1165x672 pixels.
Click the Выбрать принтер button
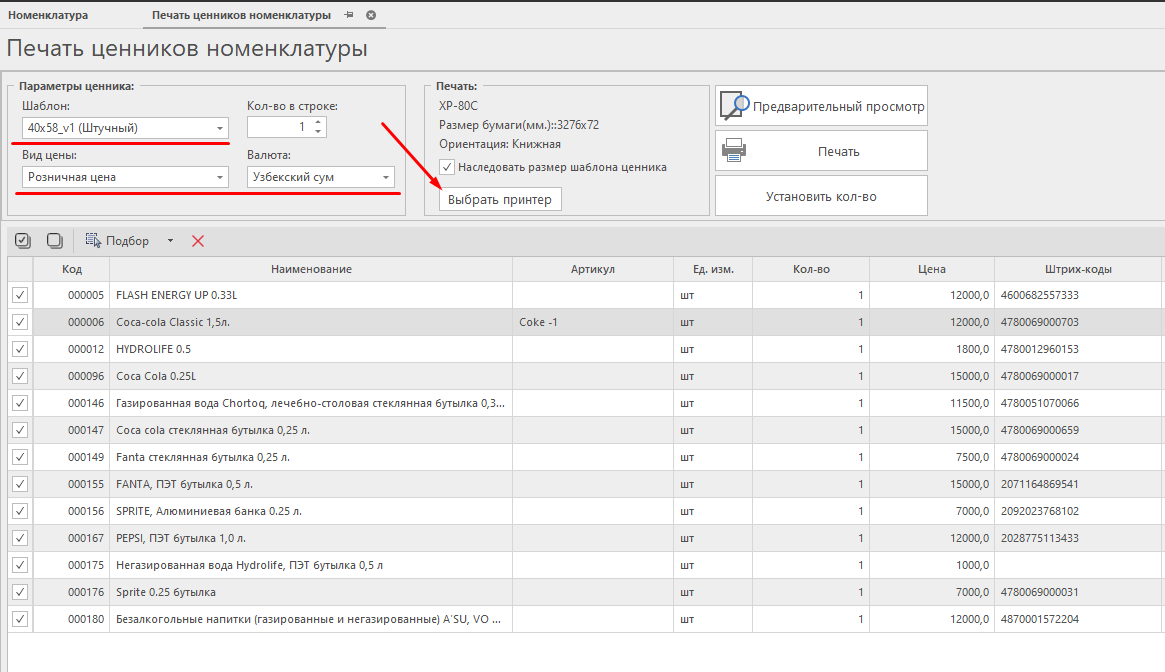click(499, 200)
